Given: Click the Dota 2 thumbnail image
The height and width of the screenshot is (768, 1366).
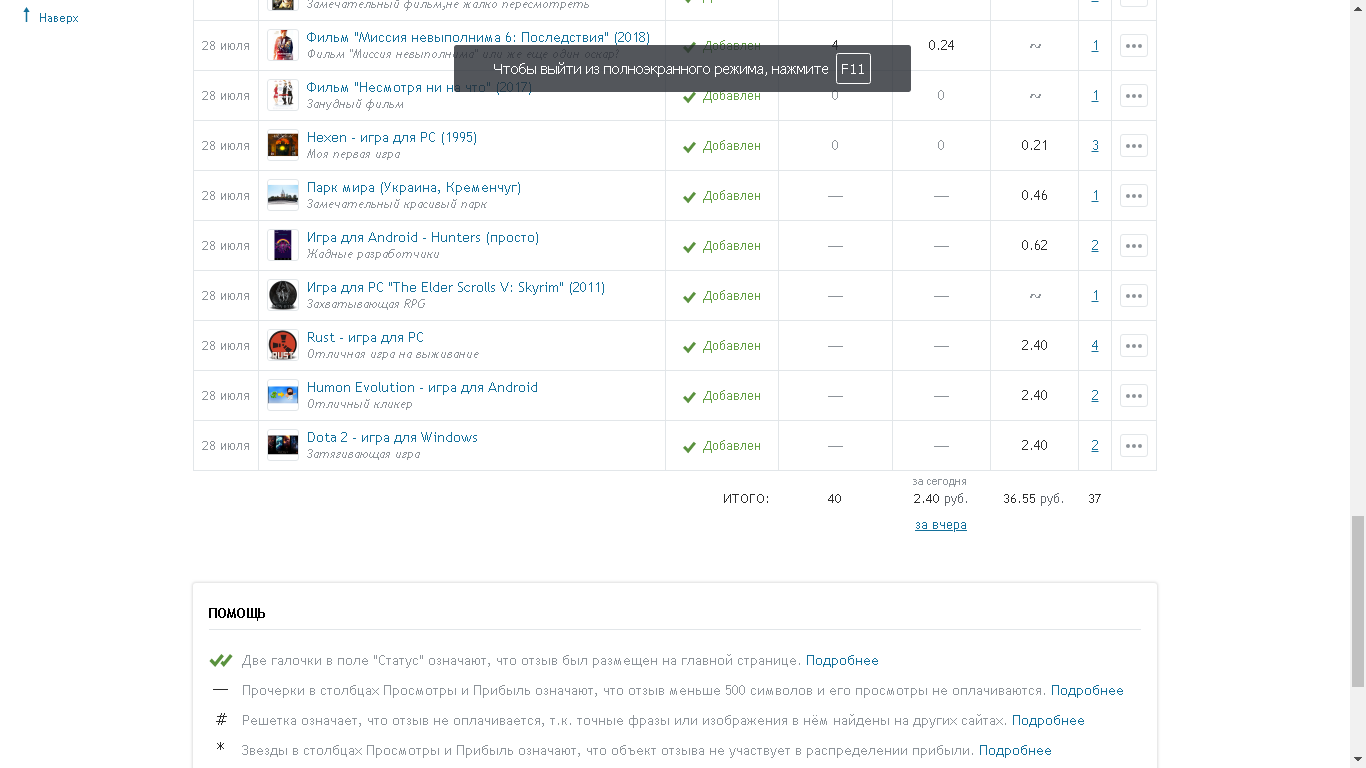Looking at the screenshot, I should coord(283,446).
